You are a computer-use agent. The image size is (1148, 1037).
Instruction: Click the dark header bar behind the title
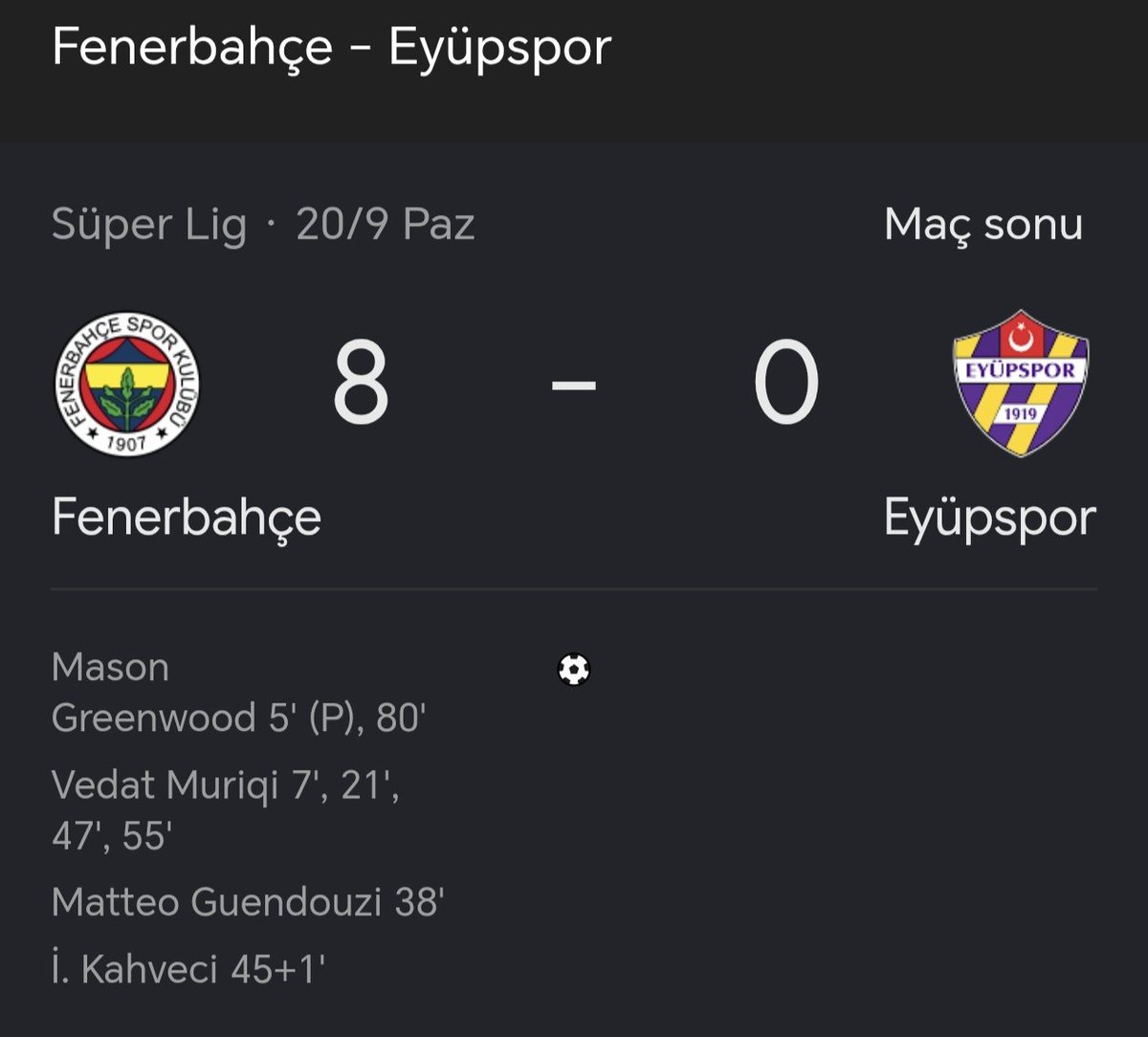(574, 72)
